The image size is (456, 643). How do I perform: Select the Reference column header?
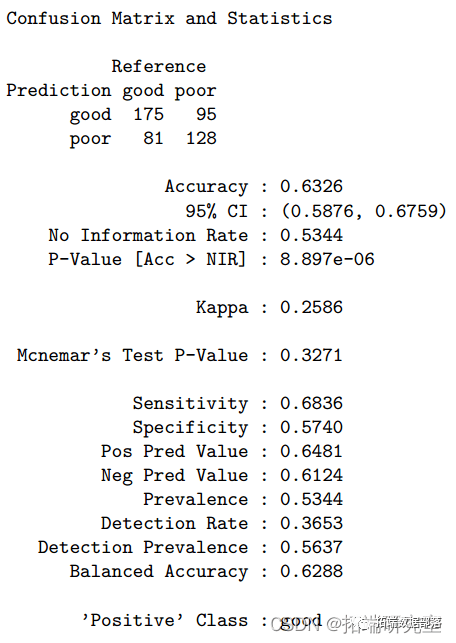tap(159, 66)
